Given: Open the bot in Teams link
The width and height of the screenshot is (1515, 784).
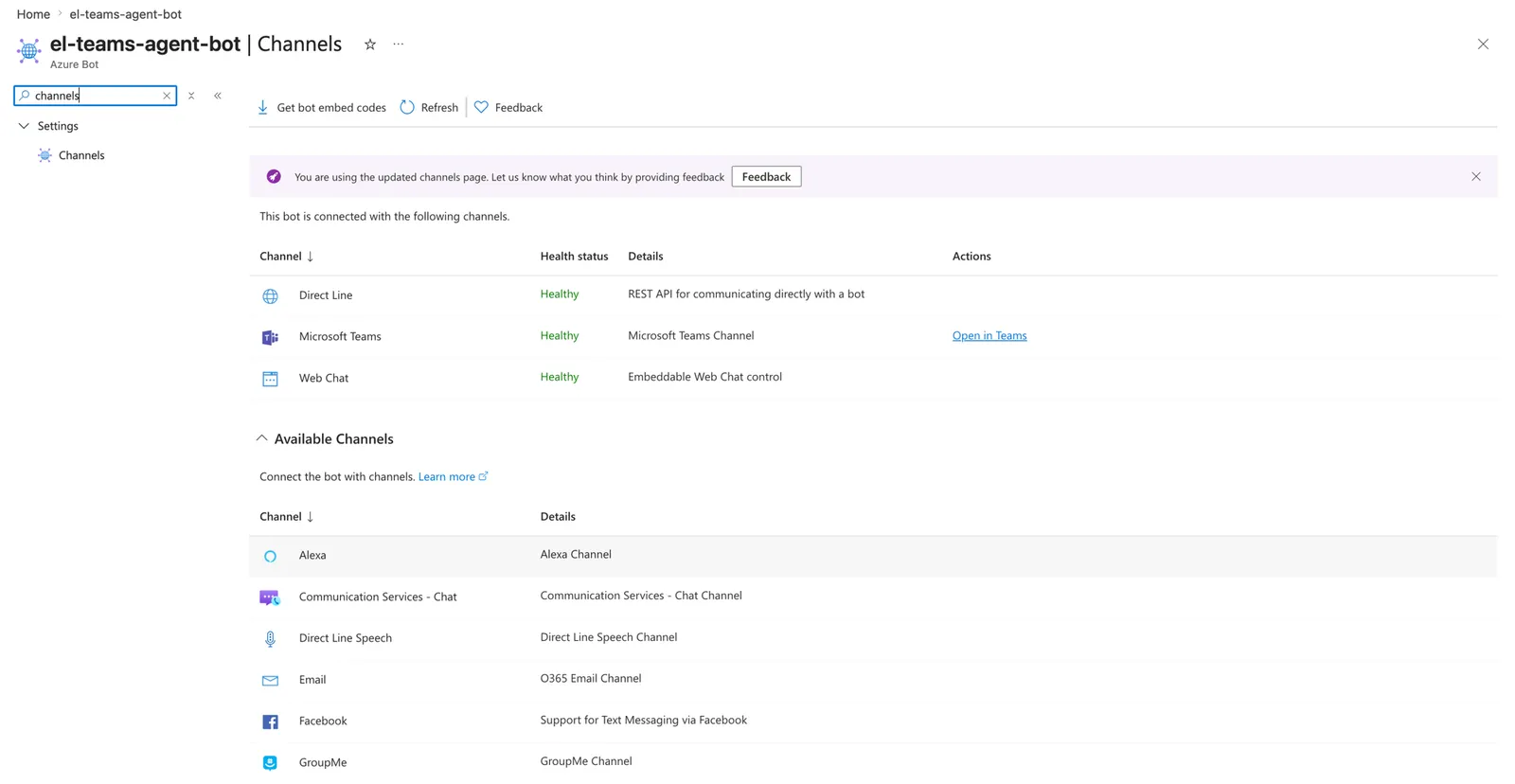Looking at the screenshot, I should tap(989, 336).
